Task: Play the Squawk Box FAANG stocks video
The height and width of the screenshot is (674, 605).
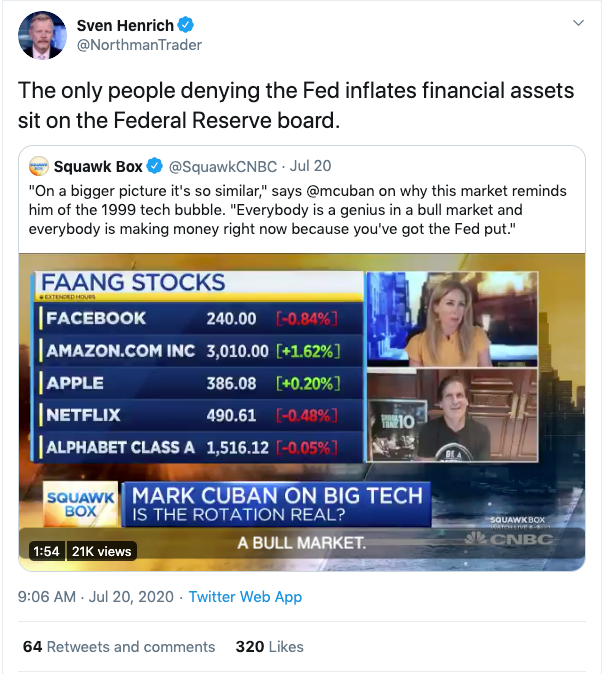Action: pos(302,412)
